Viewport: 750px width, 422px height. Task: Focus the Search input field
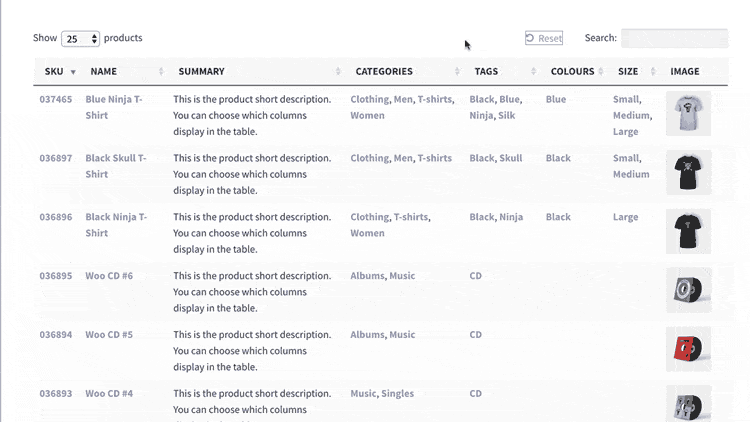(674, 38)
